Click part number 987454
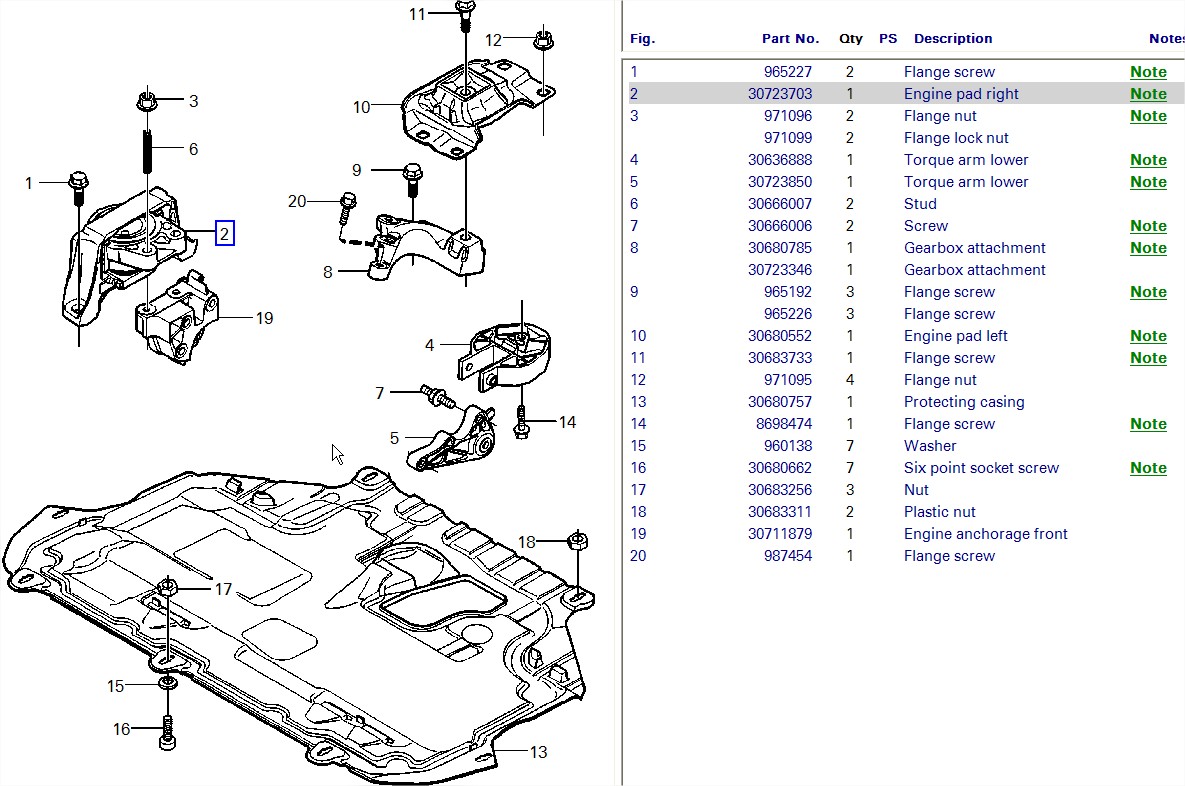The height and width of the screenshot is (786, 1185). point(787,555)
